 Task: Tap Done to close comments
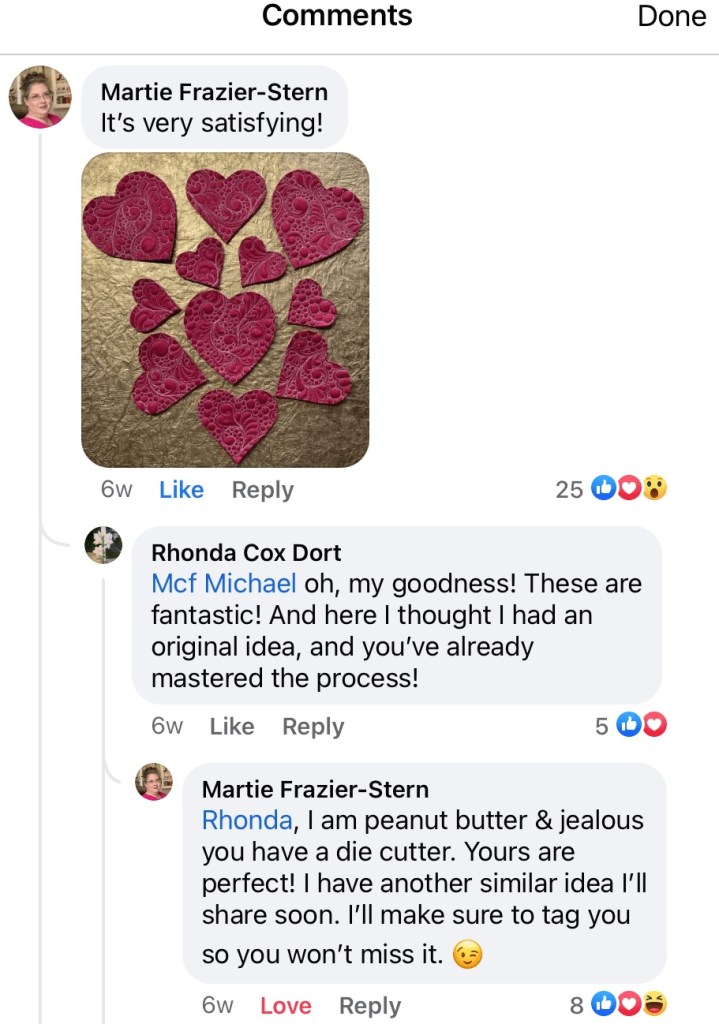(671, 17)
